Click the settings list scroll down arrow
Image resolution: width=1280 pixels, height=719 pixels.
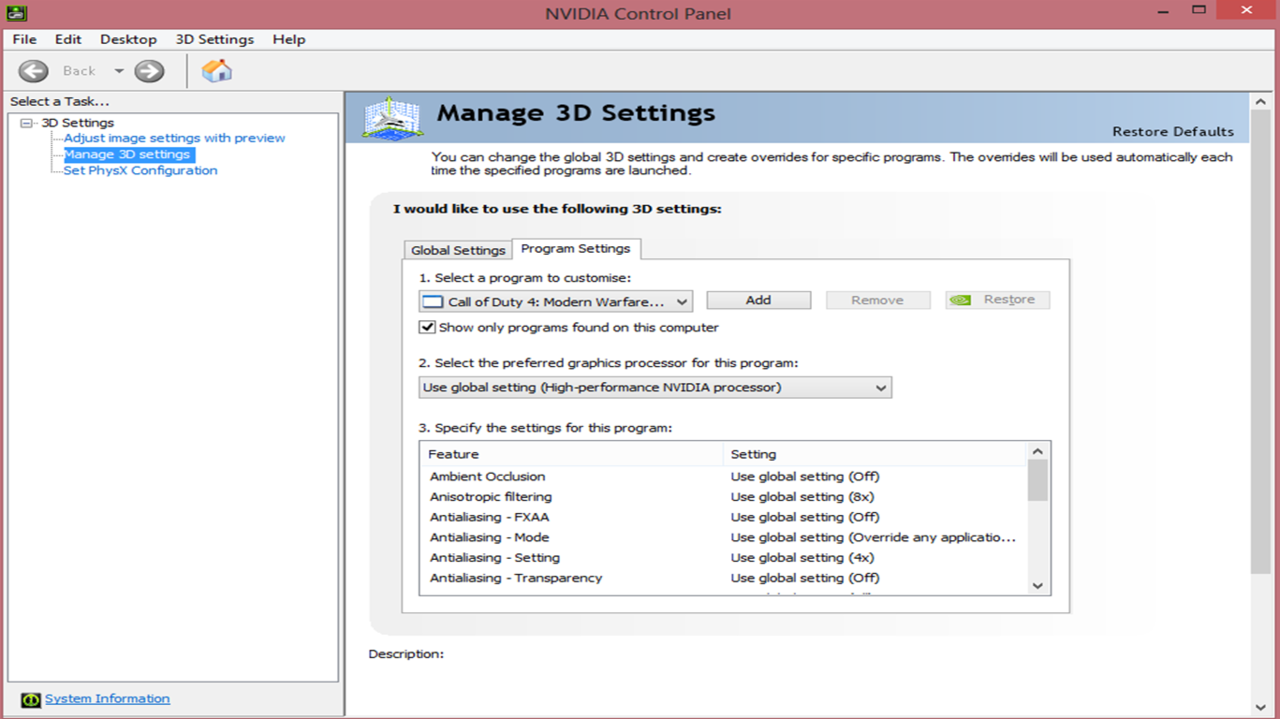1037,586
